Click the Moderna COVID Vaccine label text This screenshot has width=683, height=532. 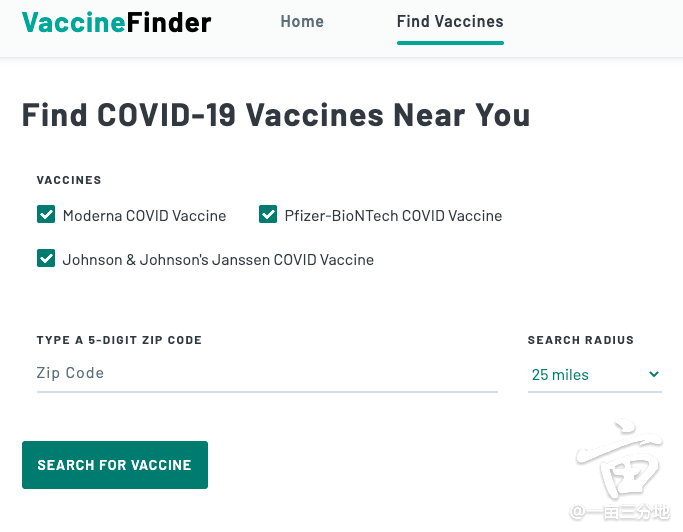tap(144, 216)
